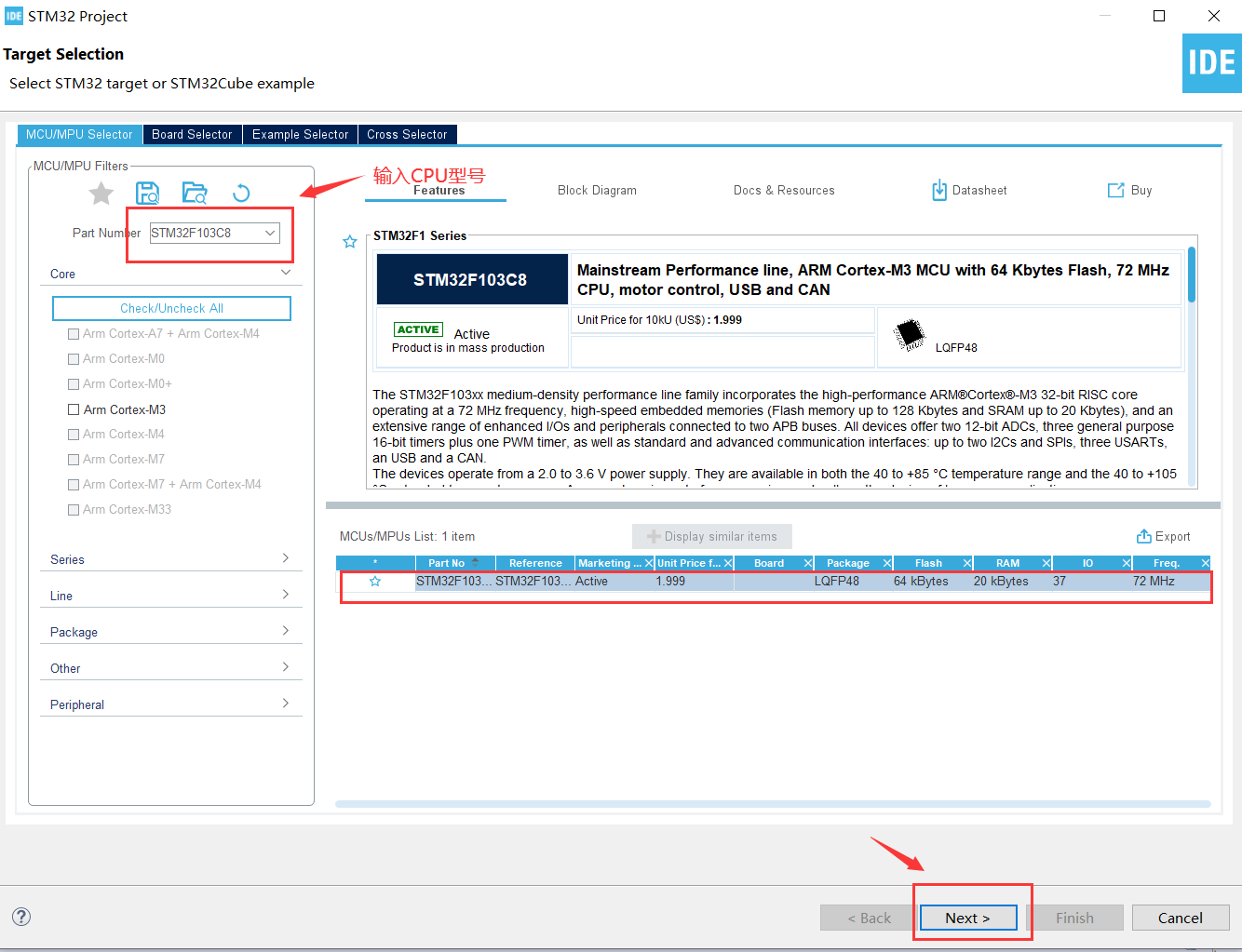
Task: Close the STM32 Project window
Action: click(x=1214, y=16)
